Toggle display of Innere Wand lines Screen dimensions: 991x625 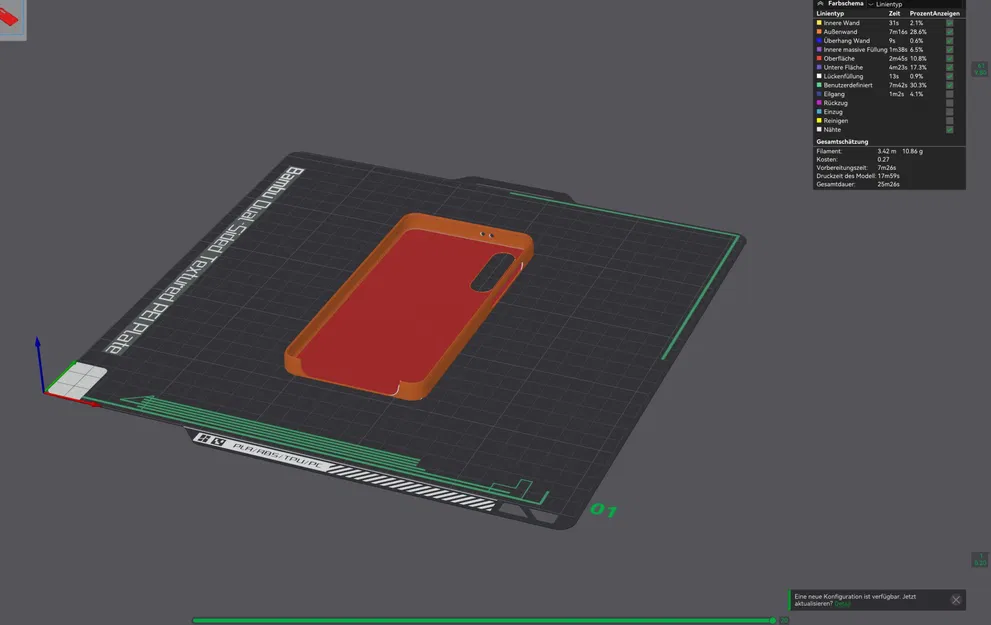(949, 23)
